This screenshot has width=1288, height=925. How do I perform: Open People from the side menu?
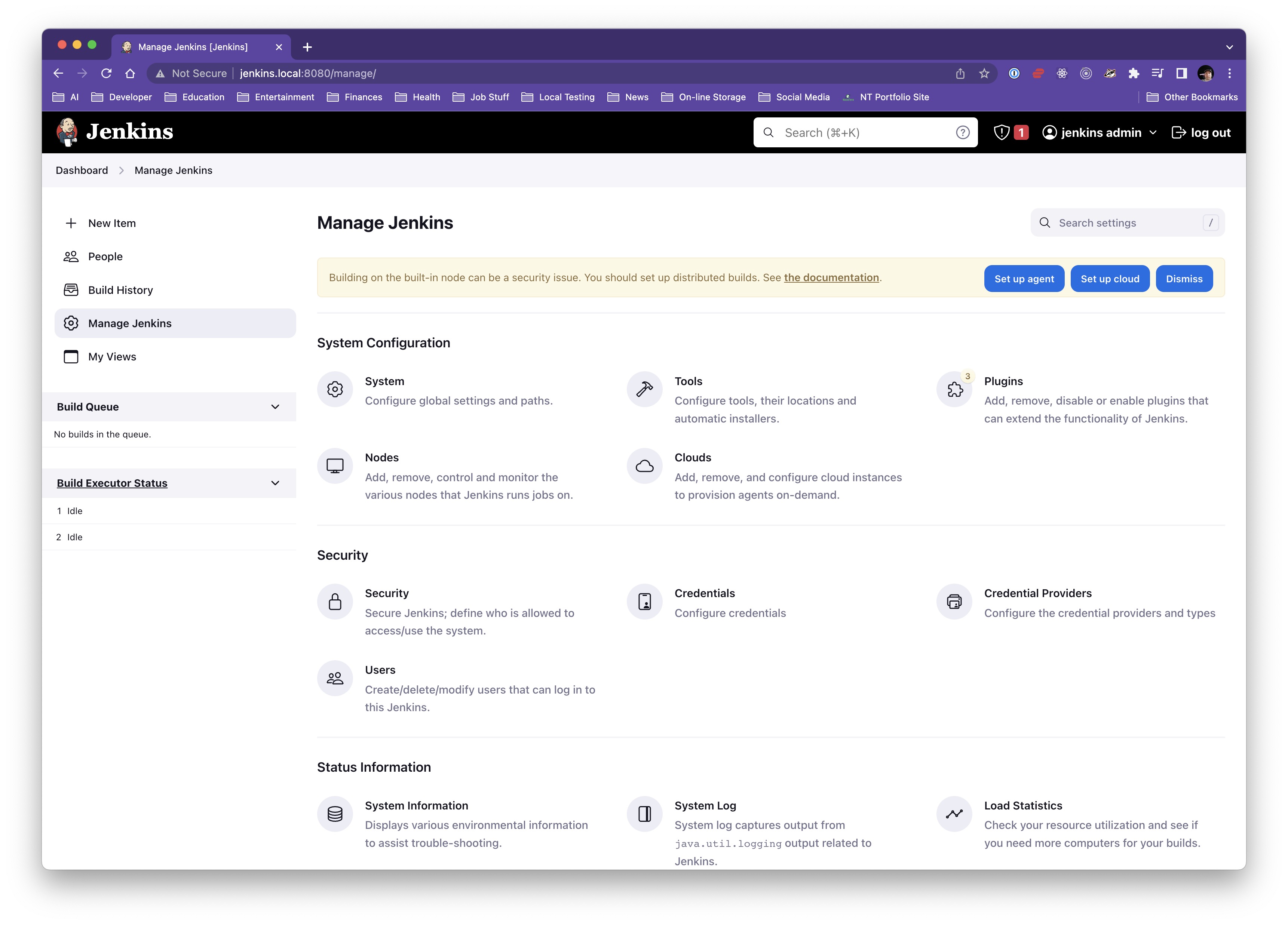click(105, 256)
